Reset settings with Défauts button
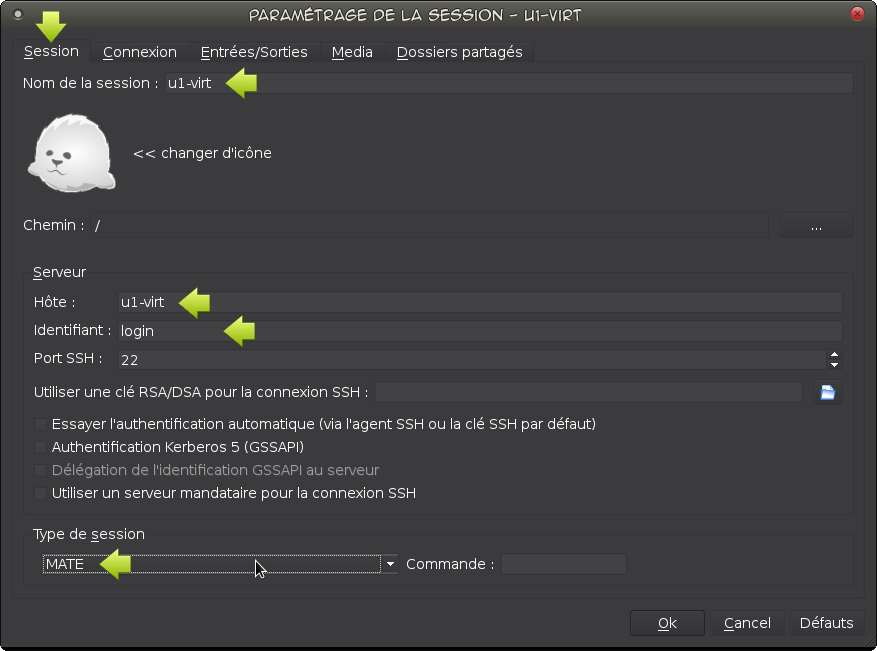Screen dimensions: 877x651 coord(826,623)
